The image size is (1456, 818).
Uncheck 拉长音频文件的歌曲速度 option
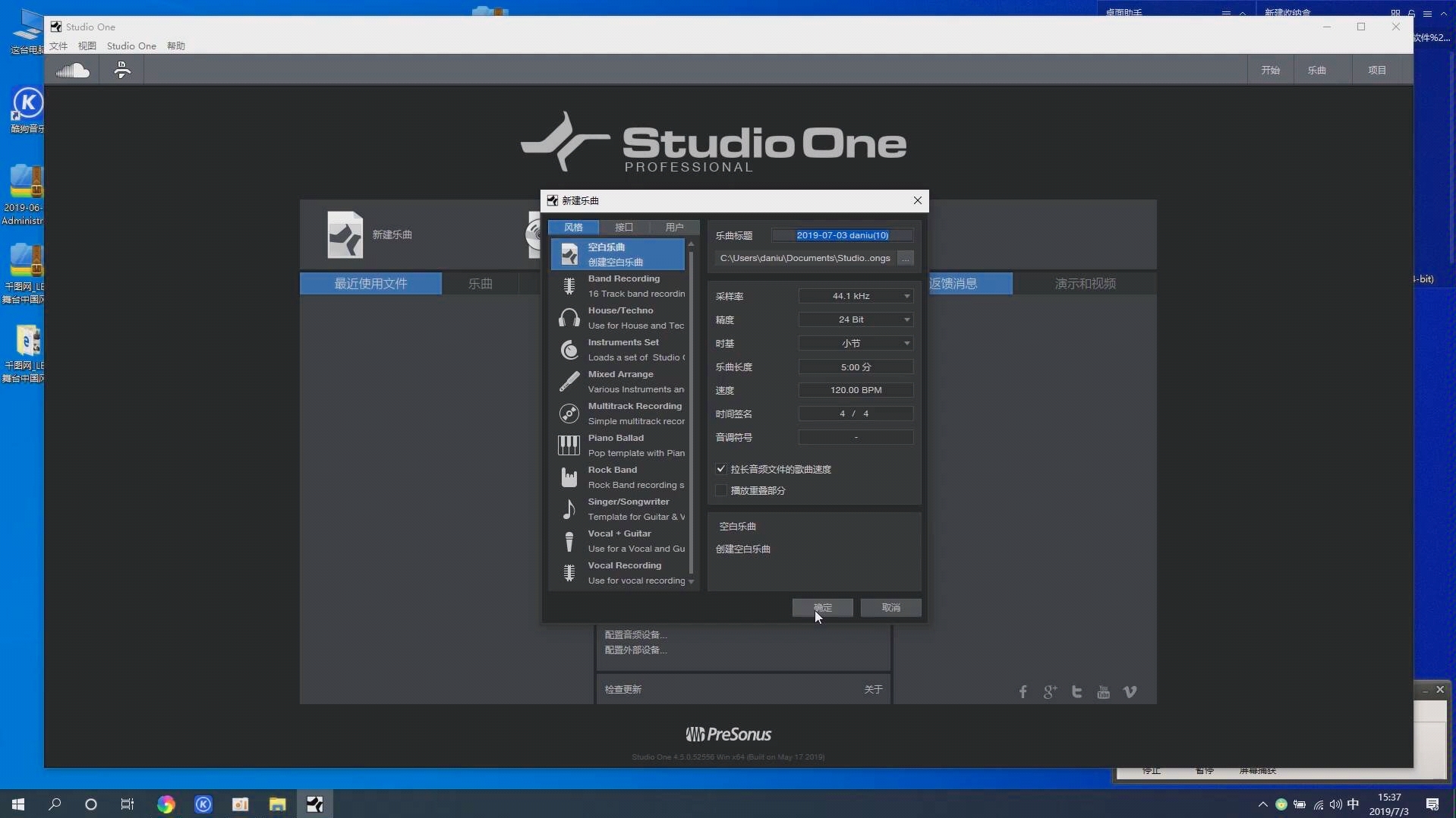pos(720,469)
